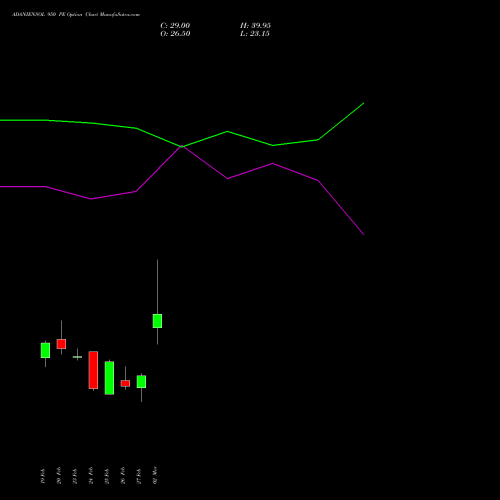
Task: Select the tall green candle above 25 Feb
Action: (109, 378)
